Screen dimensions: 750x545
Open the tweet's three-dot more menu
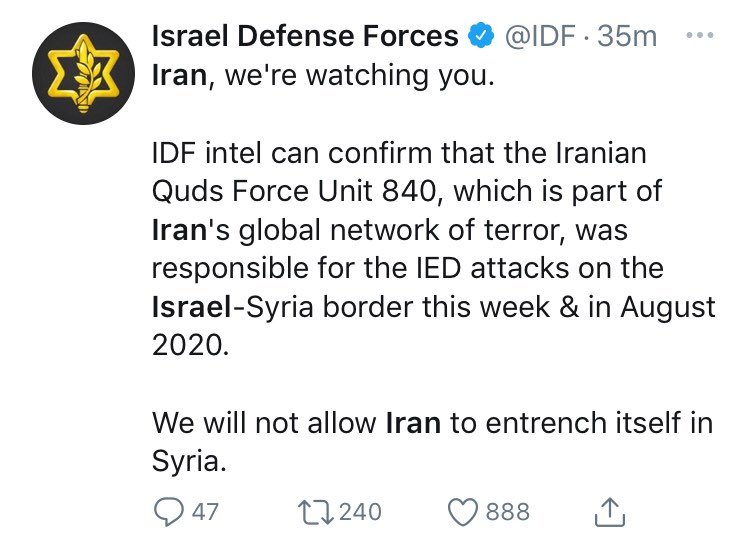(699, 35)
